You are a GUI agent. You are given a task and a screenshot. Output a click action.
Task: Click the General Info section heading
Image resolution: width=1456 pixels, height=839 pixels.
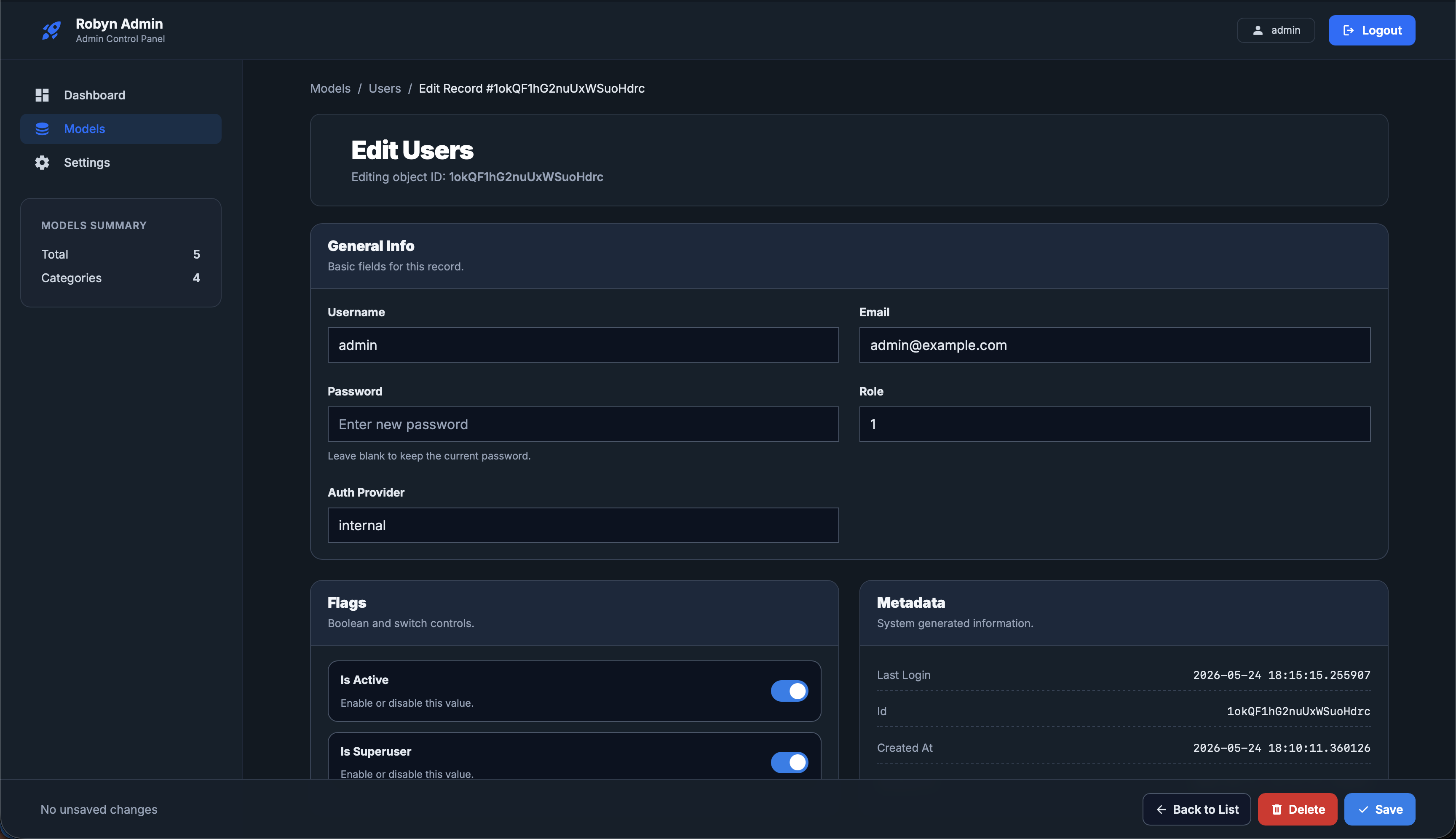[x=371, y=246]
